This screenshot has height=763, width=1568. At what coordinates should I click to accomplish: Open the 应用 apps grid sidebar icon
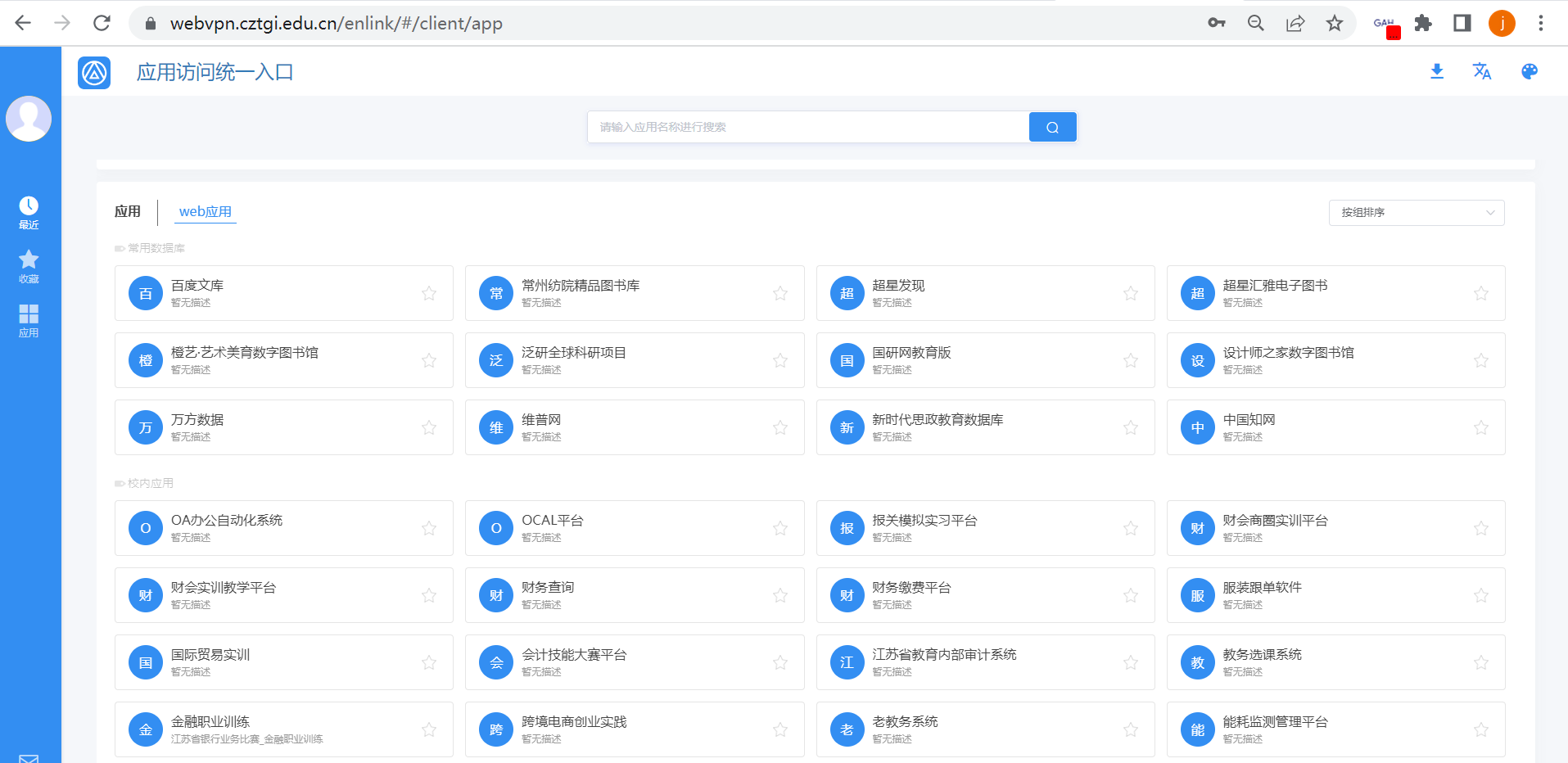tap(29, 321)
